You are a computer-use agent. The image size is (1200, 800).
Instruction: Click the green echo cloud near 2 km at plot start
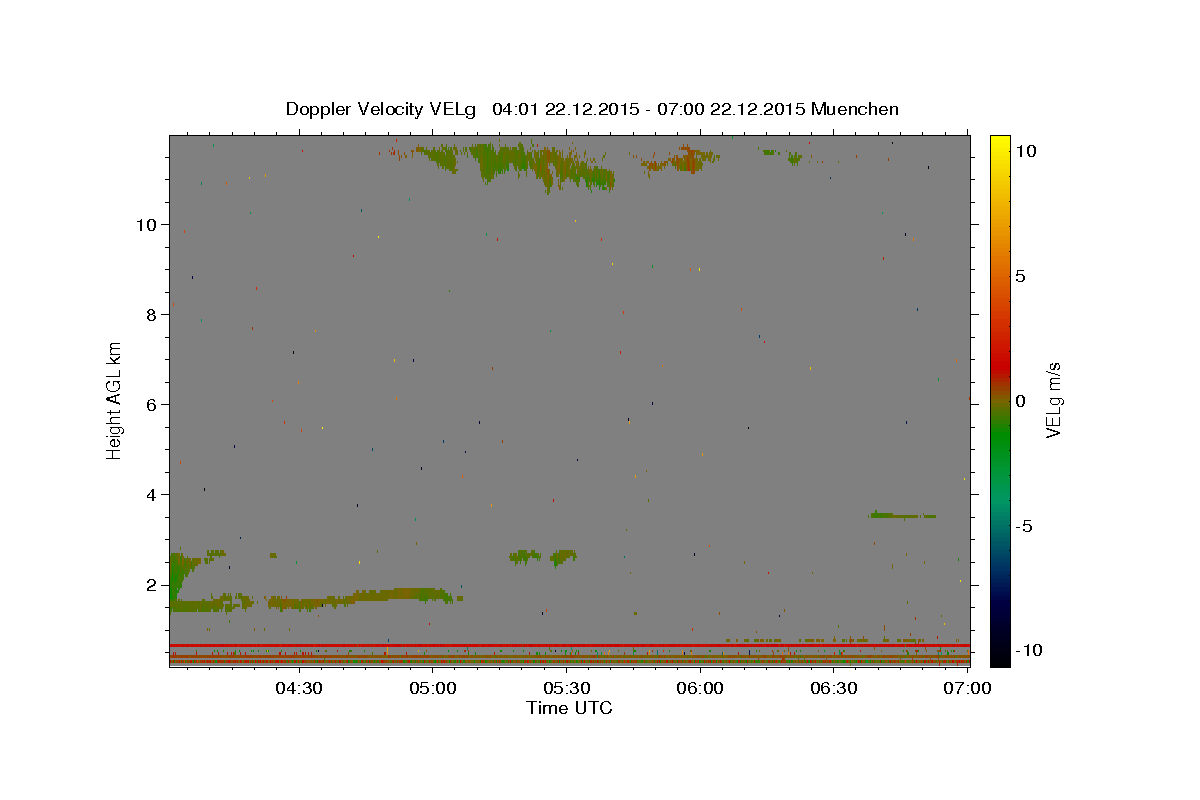click(178, 577)
